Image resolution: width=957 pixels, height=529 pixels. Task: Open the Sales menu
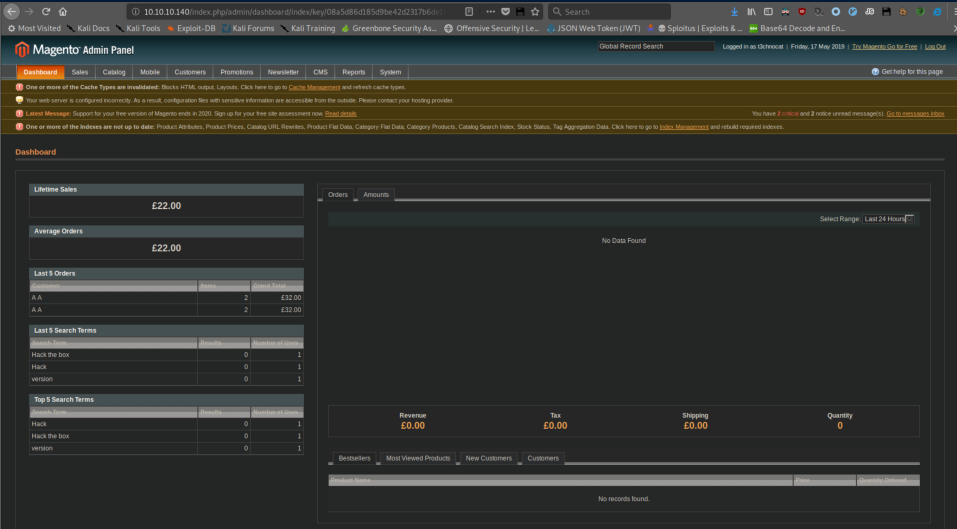[x=80, y=72]
